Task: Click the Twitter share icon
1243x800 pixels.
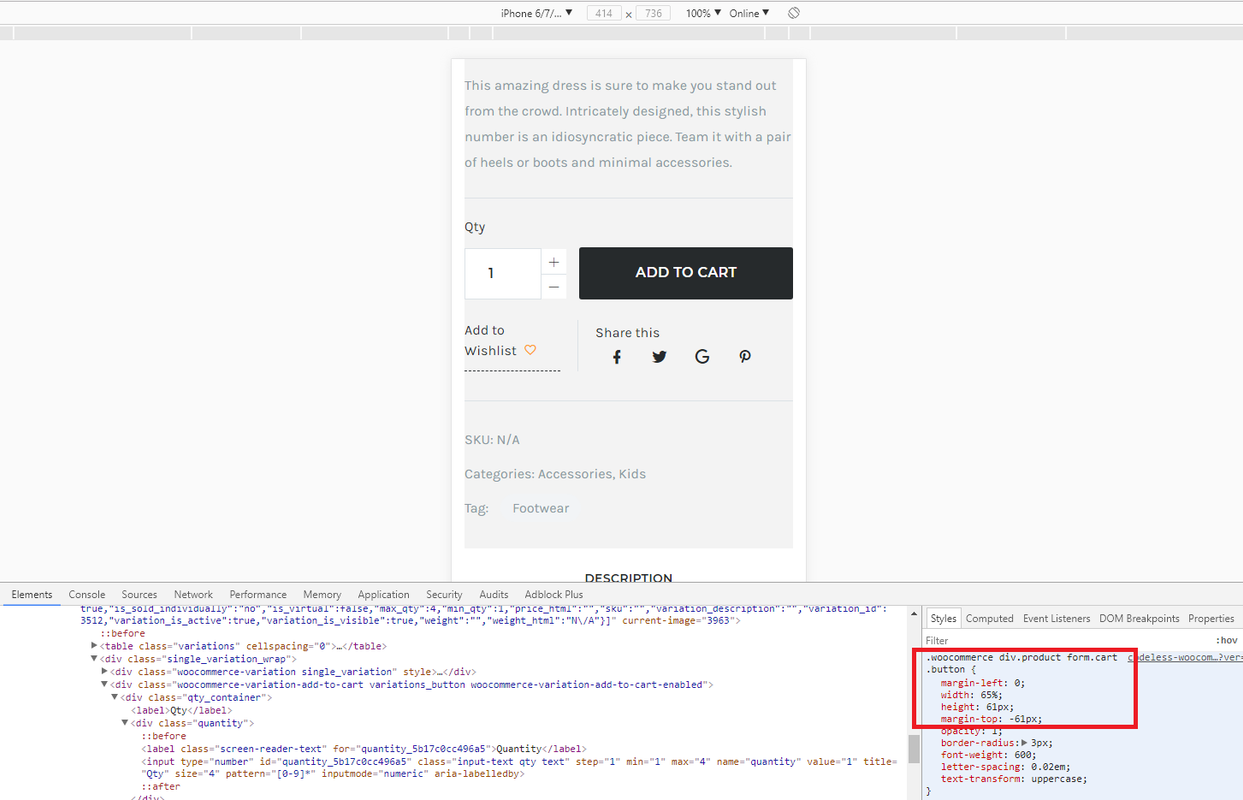Action: point(659,357)
